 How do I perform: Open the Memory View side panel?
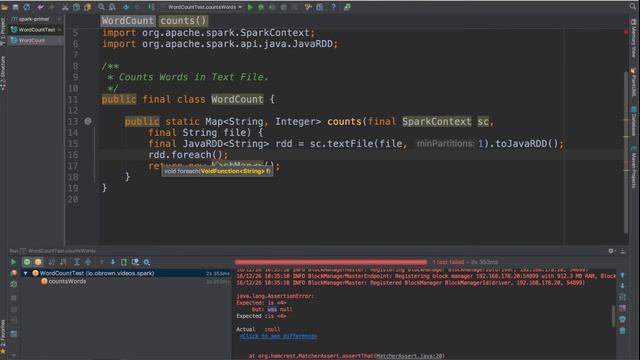[633, 38]
